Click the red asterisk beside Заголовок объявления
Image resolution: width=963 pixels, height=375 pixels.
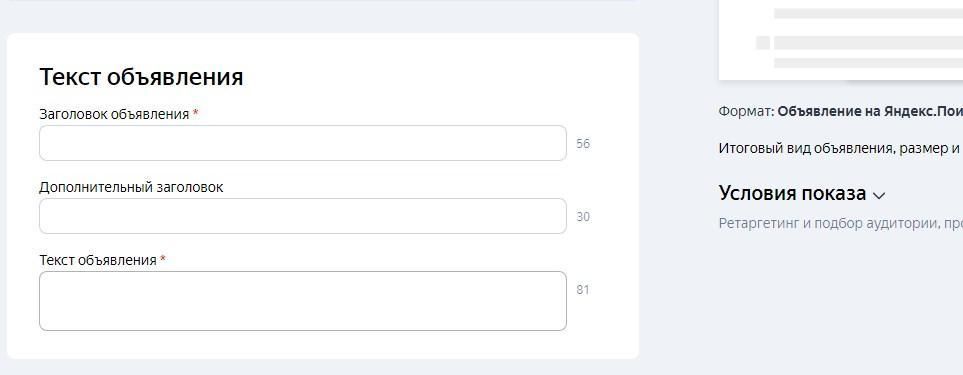click(195, 113)
